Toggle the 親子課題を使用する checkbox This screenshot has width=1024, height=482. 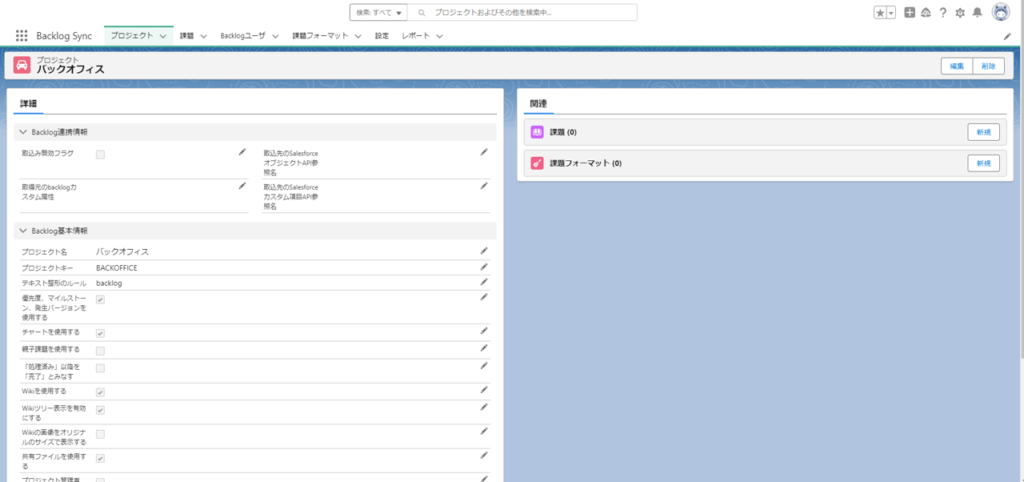[x=101, y=351]
